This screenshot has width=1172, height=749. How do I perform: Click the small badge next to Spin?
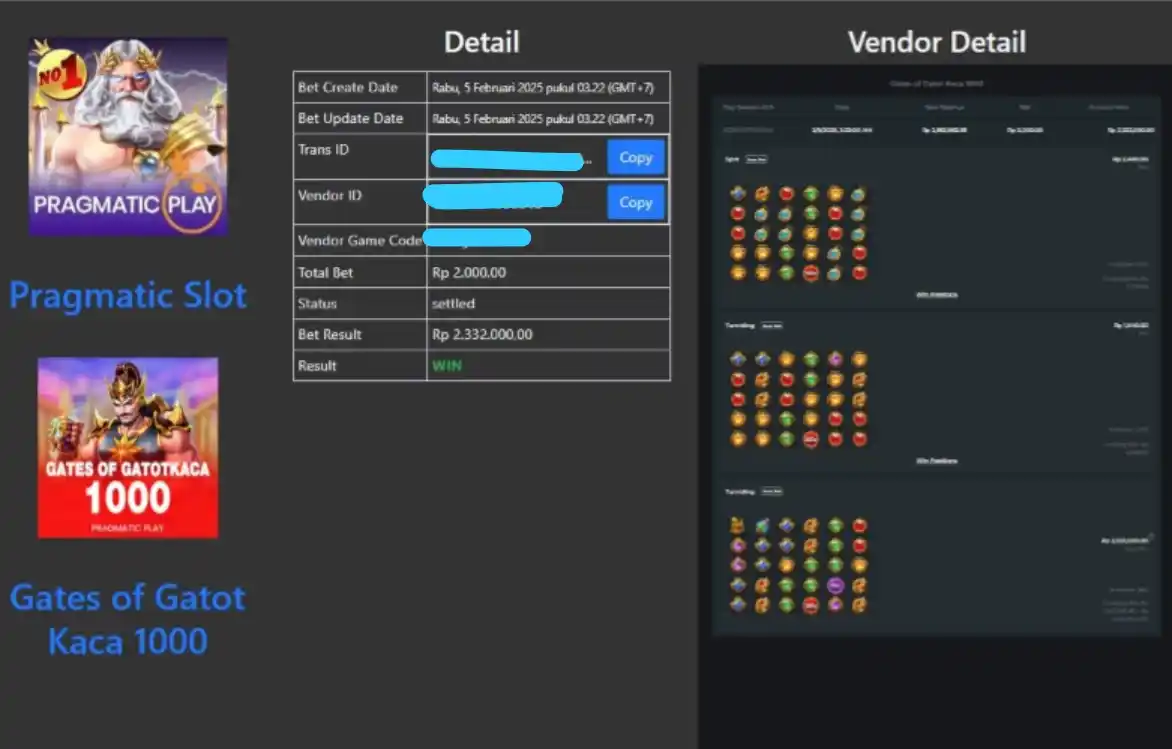pos(756,159)
